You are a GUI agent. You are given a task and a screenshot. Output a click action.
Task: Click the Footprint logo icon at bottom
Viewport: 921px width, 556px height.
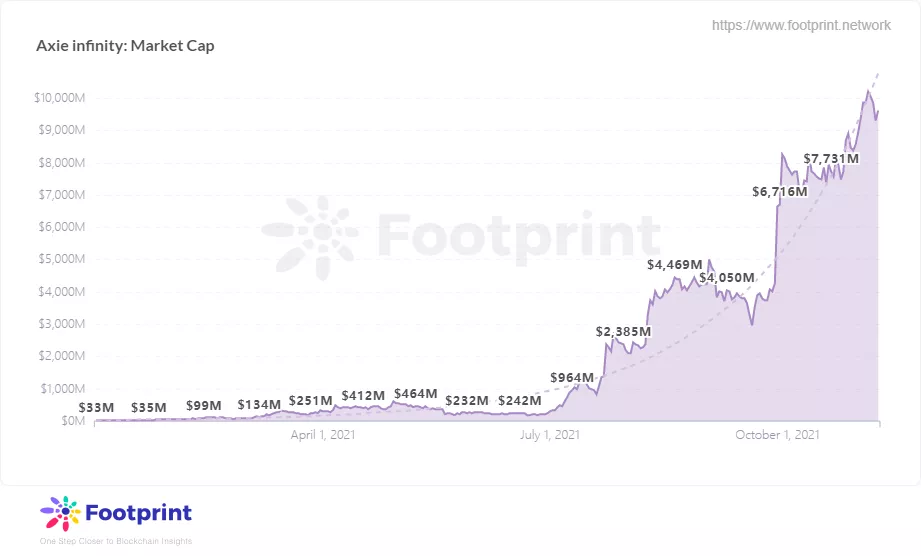tap(60, 513)
